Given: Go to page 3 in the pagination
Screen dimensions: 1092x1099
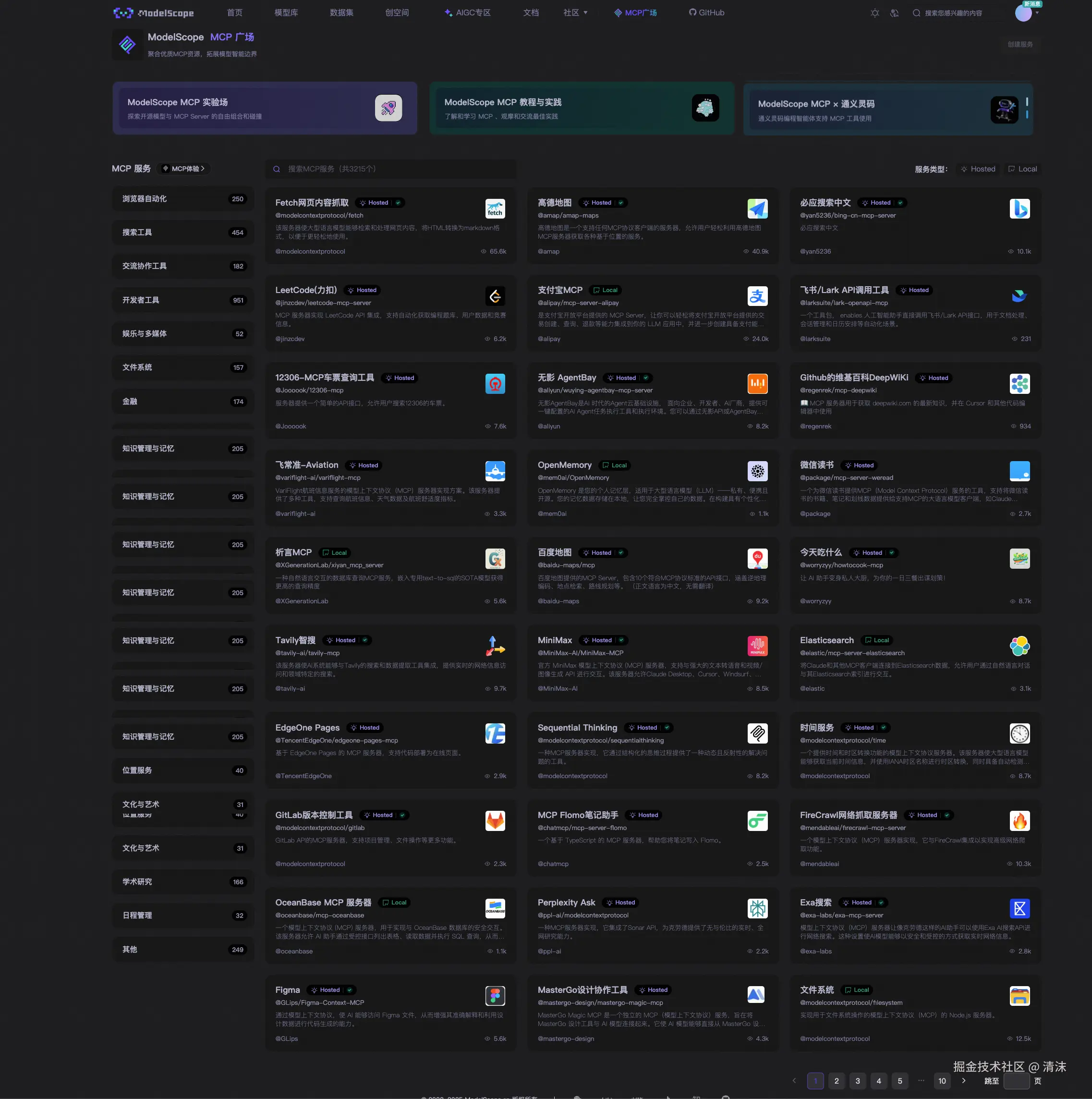Looking at the screenshot, I should coord(857,1081).
